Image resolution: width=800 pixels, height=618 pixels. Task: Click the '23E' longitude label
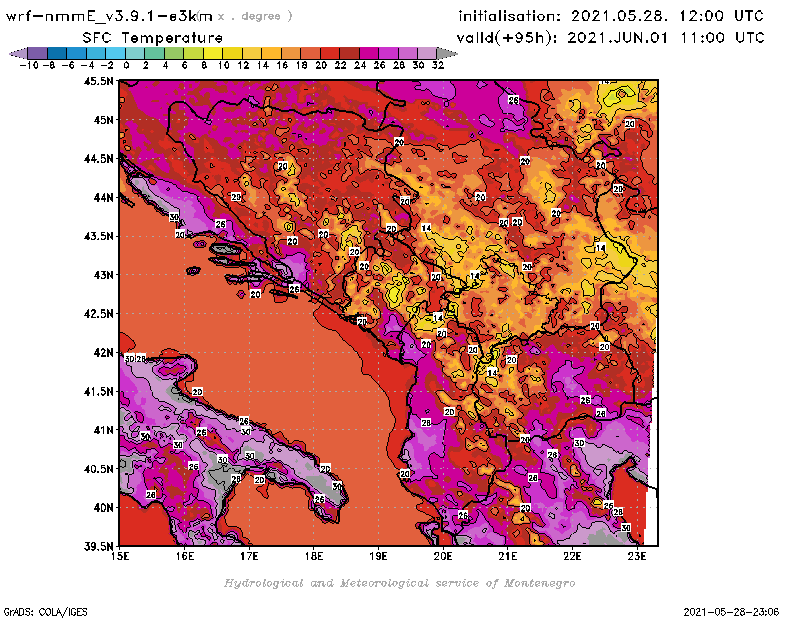pos(637,556)
